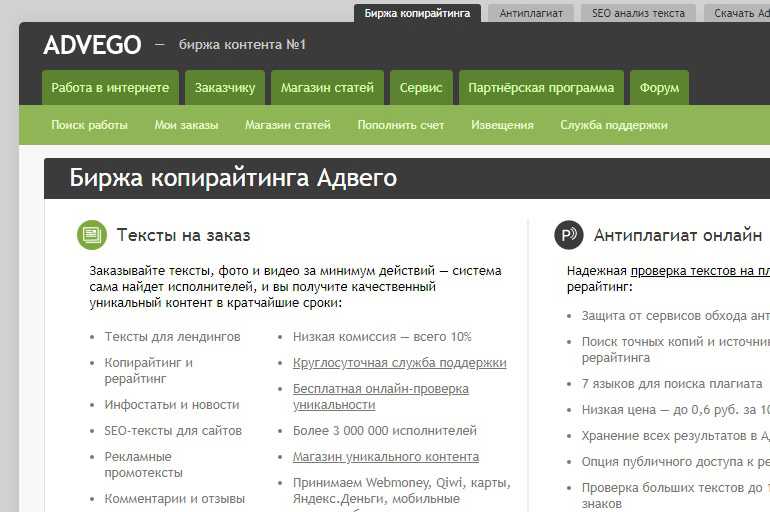This screenshot has width=770, height=512.
Task: Click 'Низкая комиссия — всего 10%'
Action: [x=382, y=337]
